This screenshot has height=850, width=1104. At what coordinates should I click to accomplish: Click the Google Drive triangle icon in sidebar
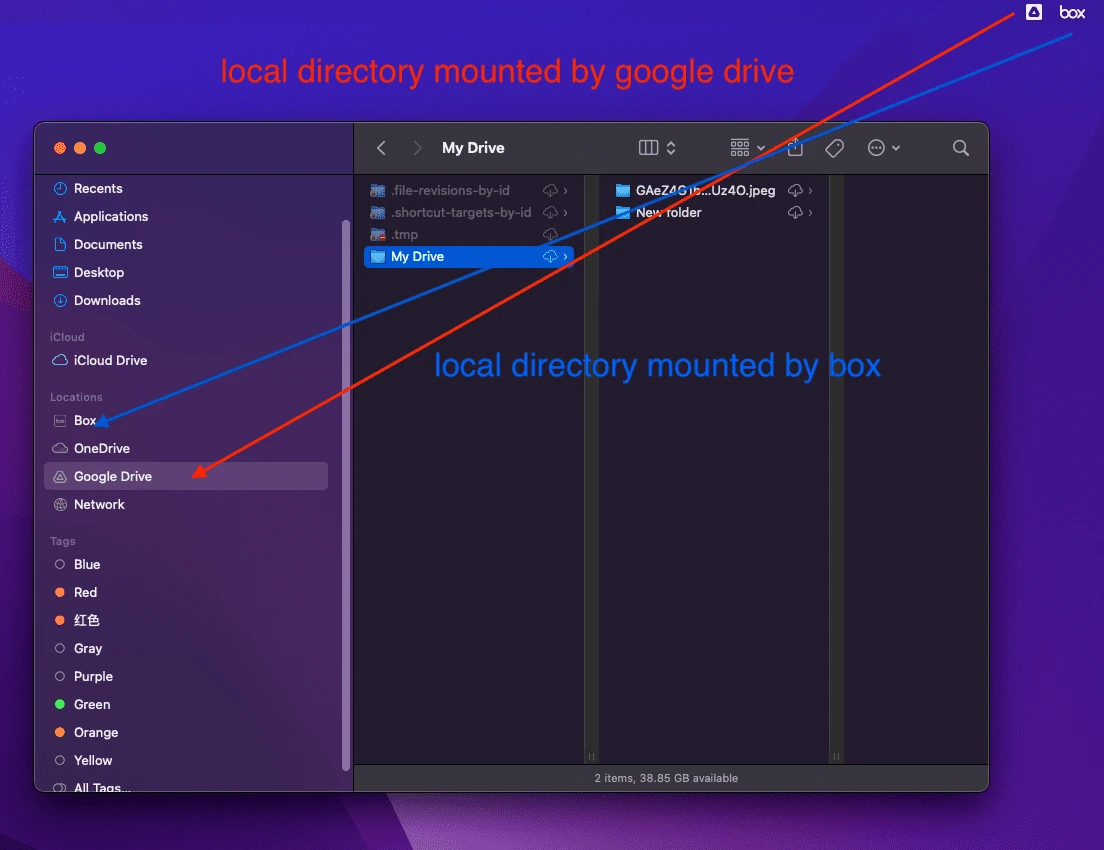(x=61, y=477)
